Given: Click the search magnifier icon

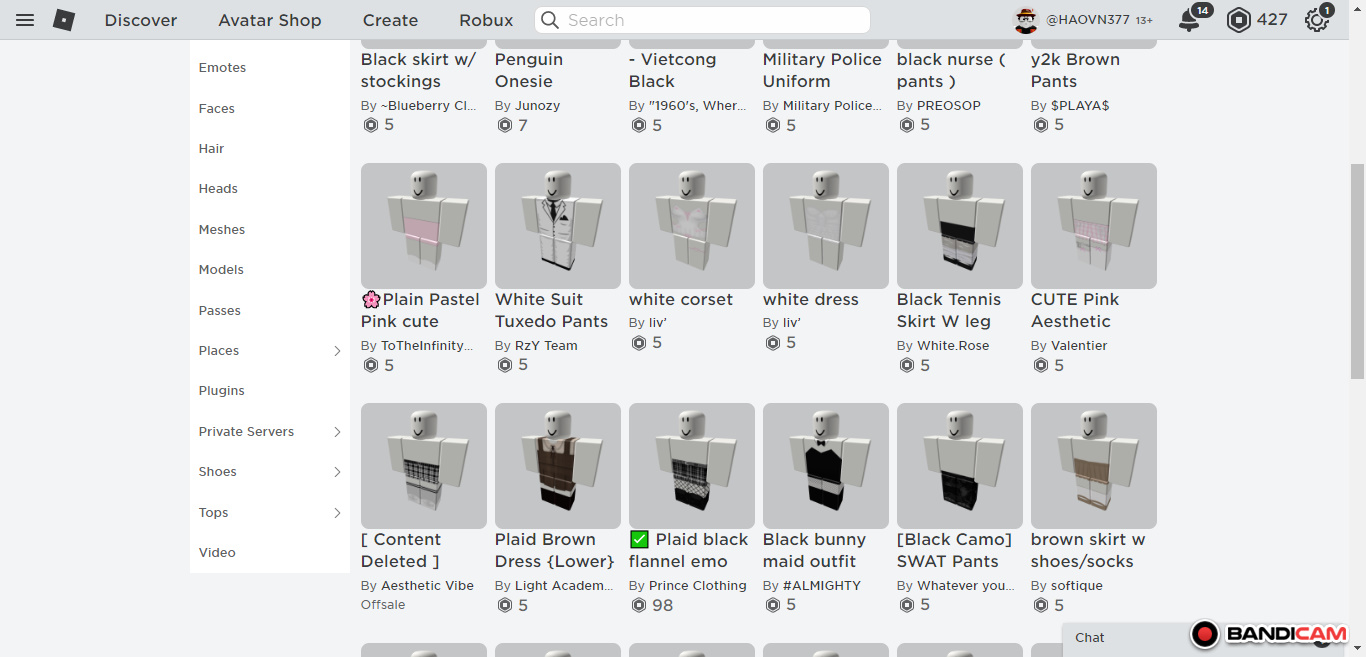Looking at the screenshot, I should pyautogui.click(x=549, y=20).
